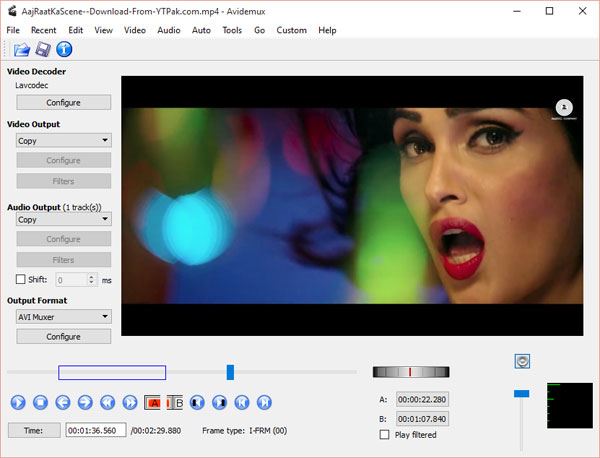Open the Video menu
Screen dimensions: 600x458
(135, 30)
